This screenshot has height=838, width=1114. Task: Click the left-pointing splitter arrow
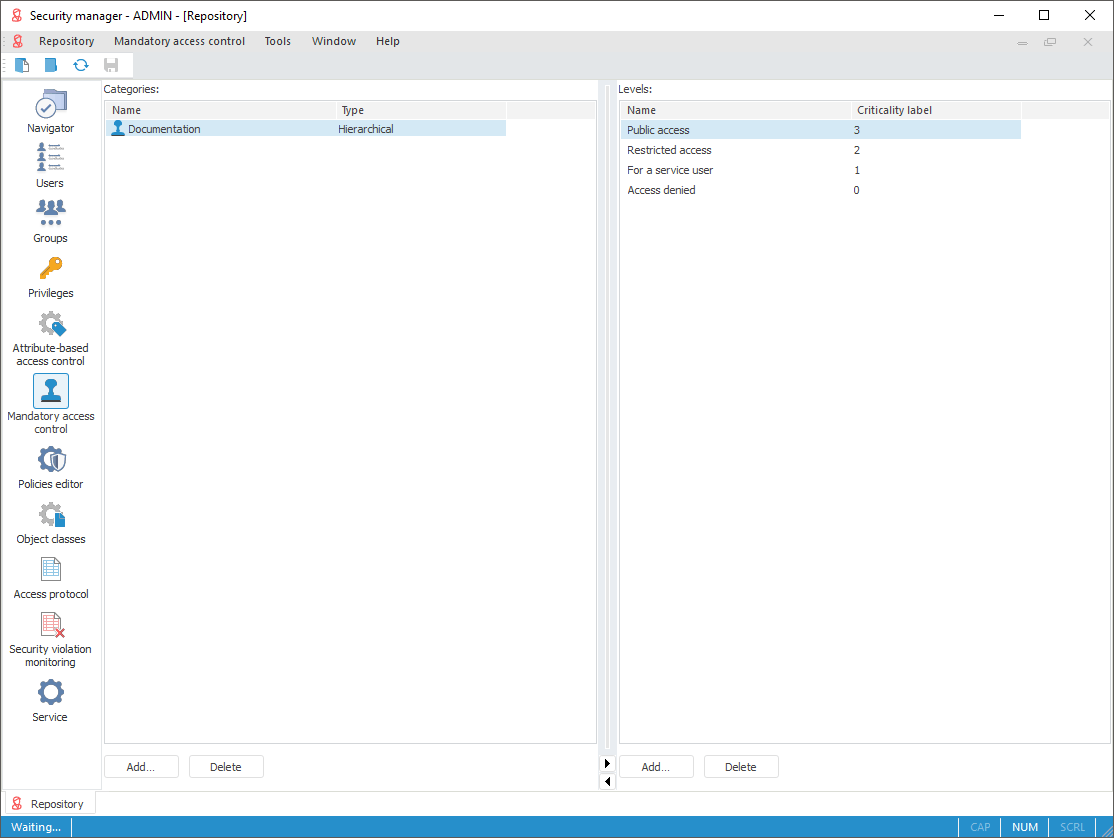607,781
